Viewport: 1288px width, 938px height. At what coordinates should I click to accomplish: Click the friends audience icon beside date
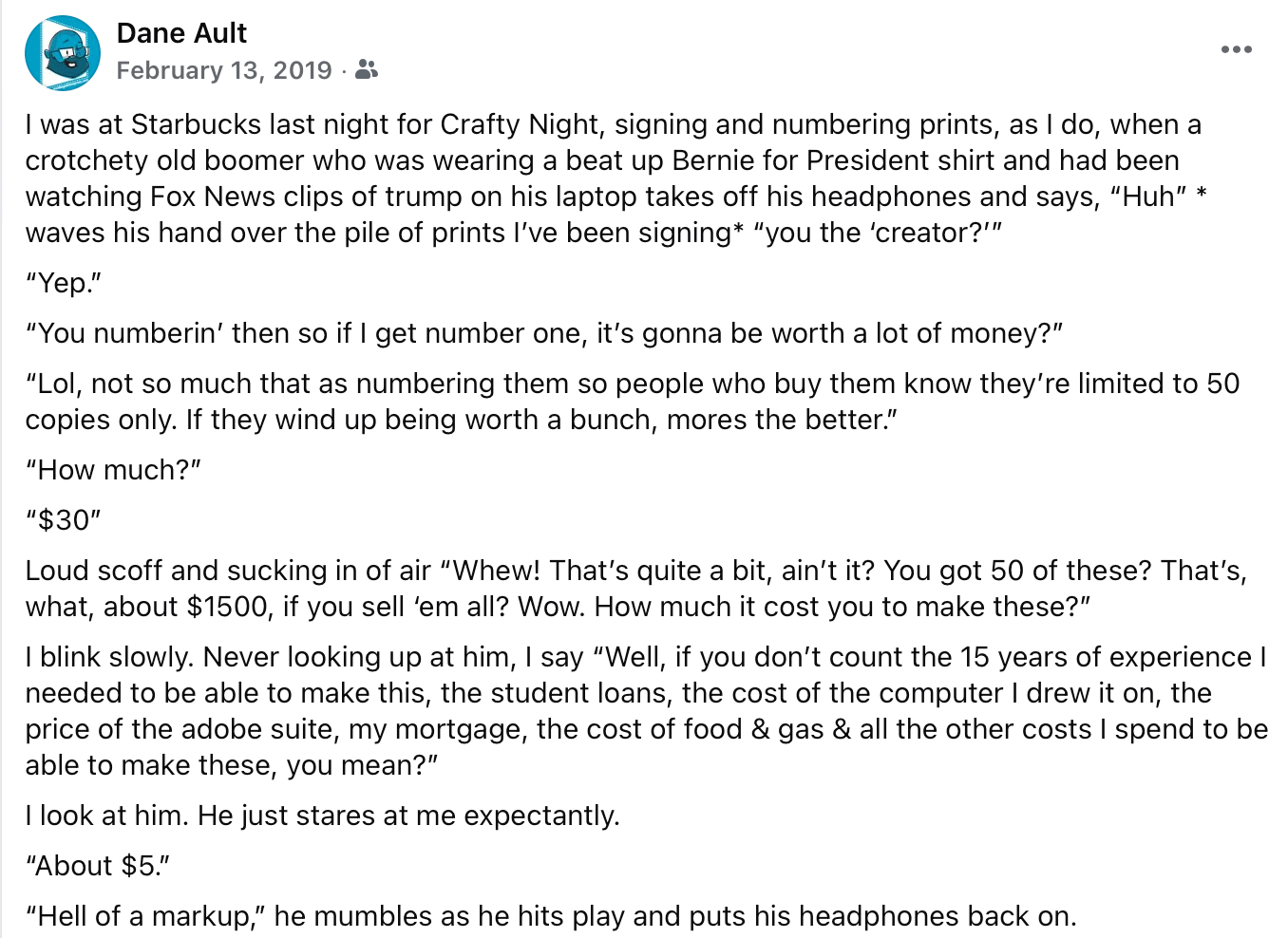366,69
